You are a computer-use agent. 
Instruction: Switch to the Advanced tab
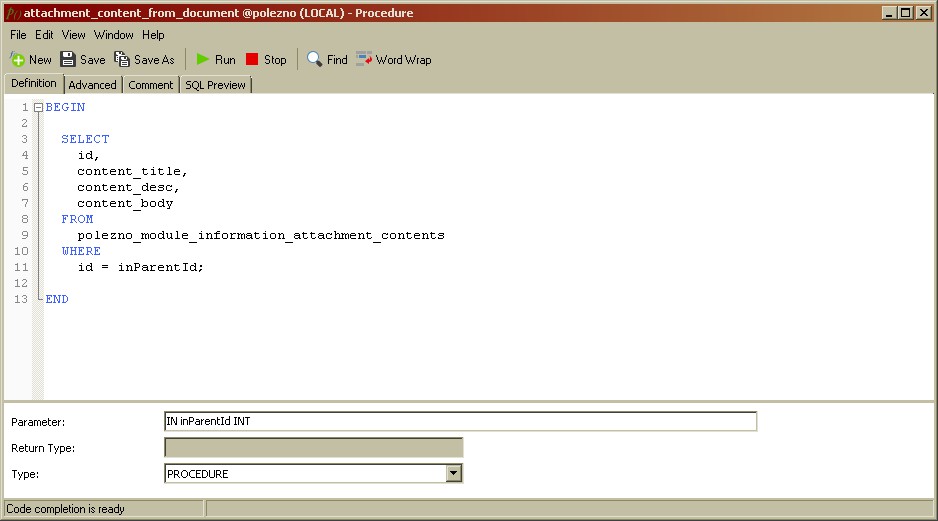point(92,85)
